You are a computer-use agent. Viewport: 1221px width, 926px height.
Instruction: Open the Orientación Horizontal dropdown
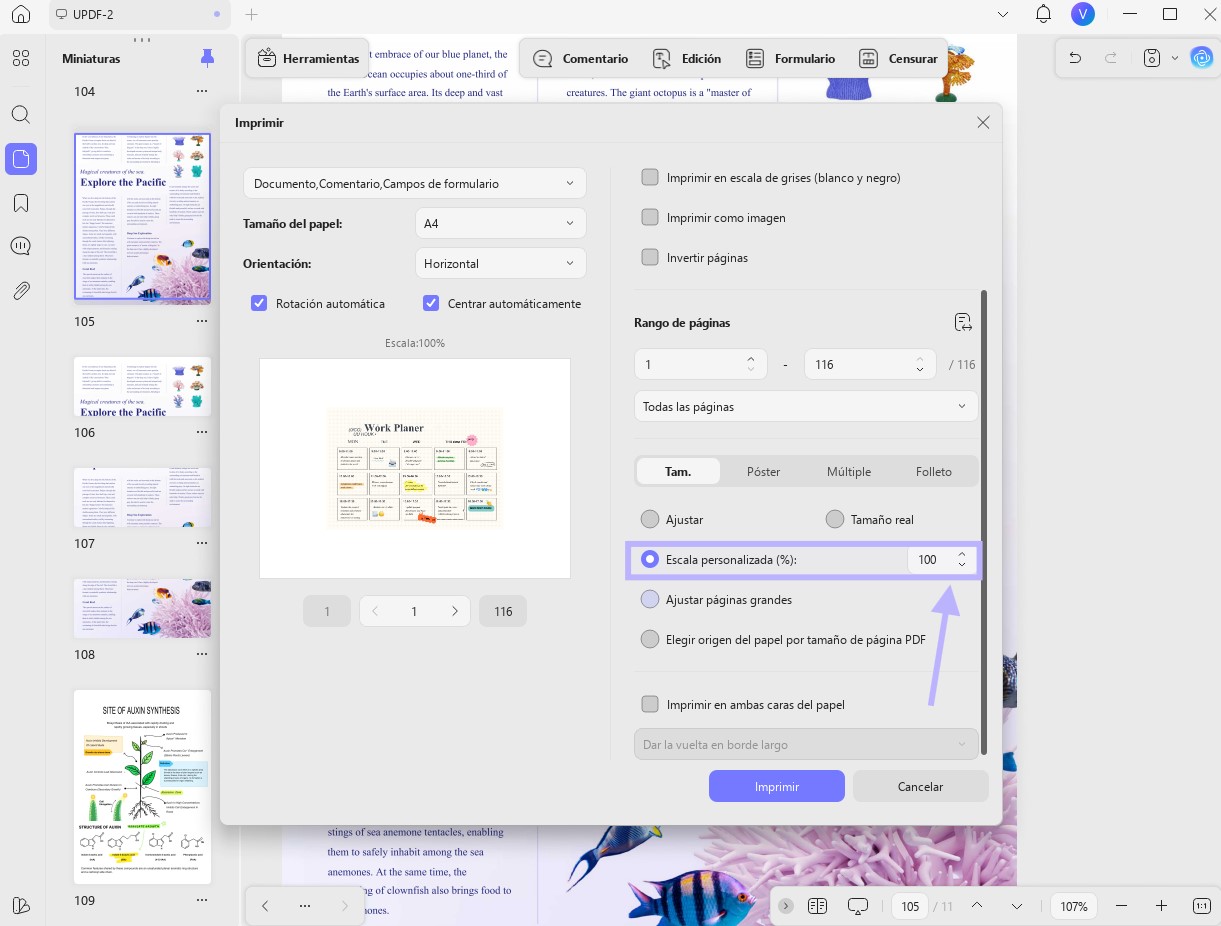click(501, 263)
